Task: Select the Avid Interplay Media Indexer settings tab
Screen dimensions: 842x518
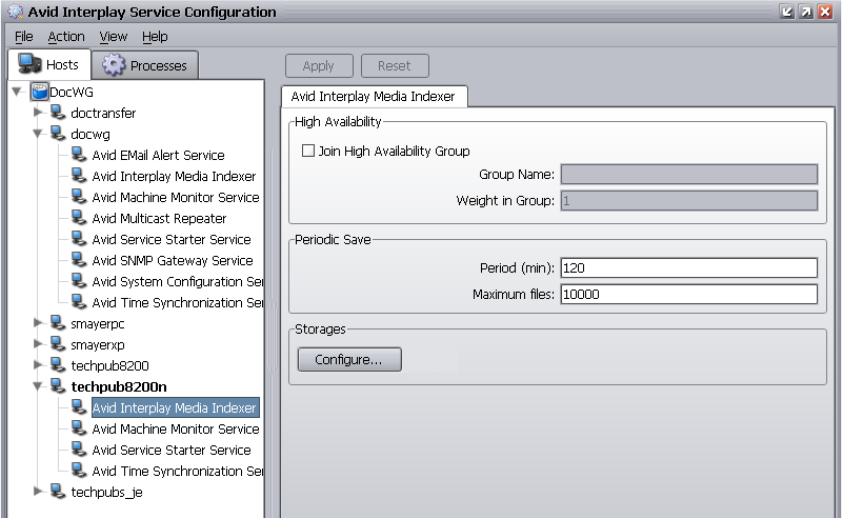Action: coord(374,96)
